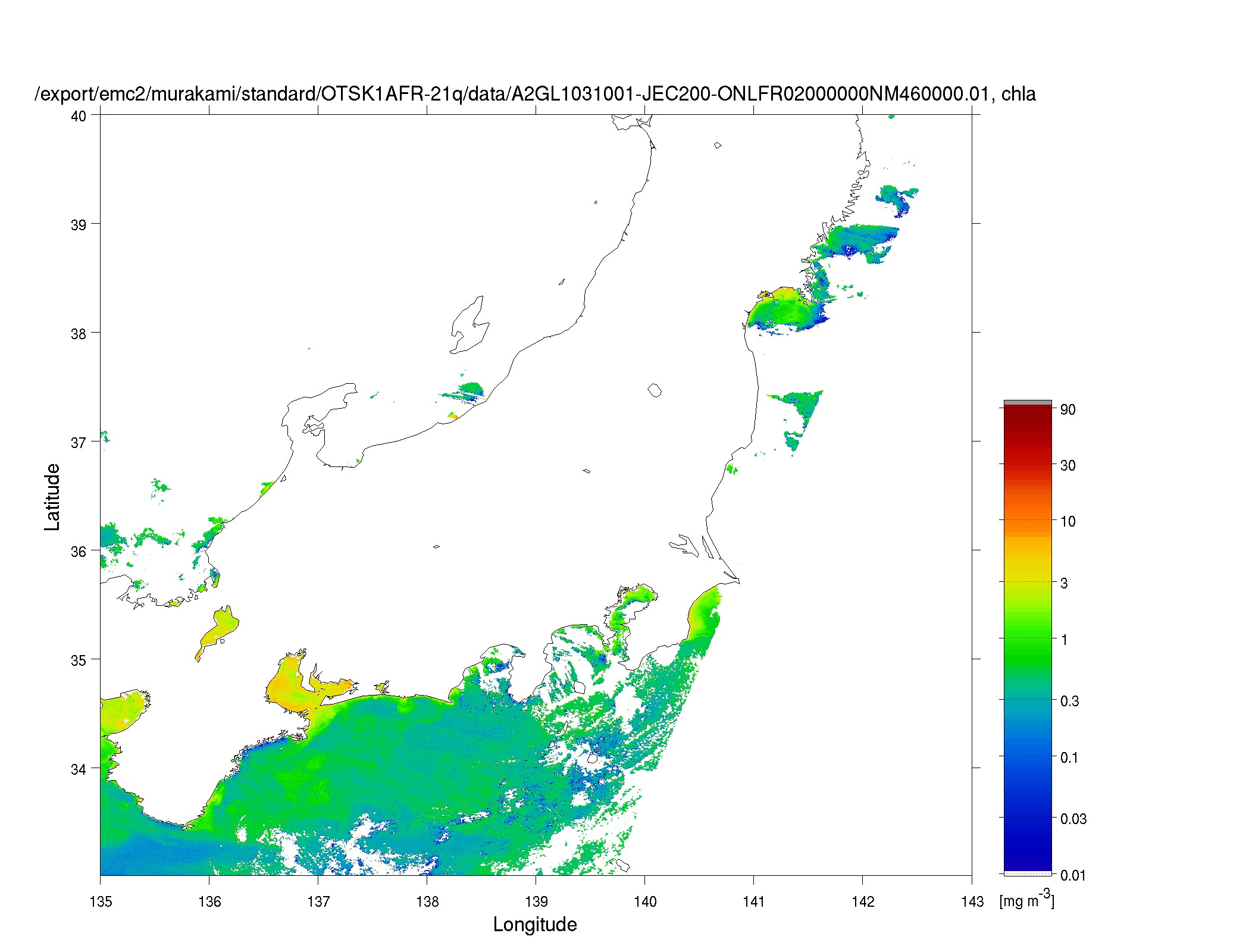Click the 'Longitude' axis label
The image size is (1249, 952).
pyautogui.click(x=535, y=924)
